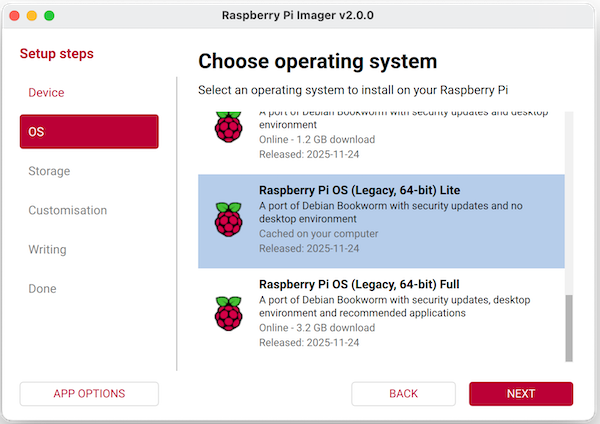
Task: Open APP OPTIONS
Action: tap(89, 394)
